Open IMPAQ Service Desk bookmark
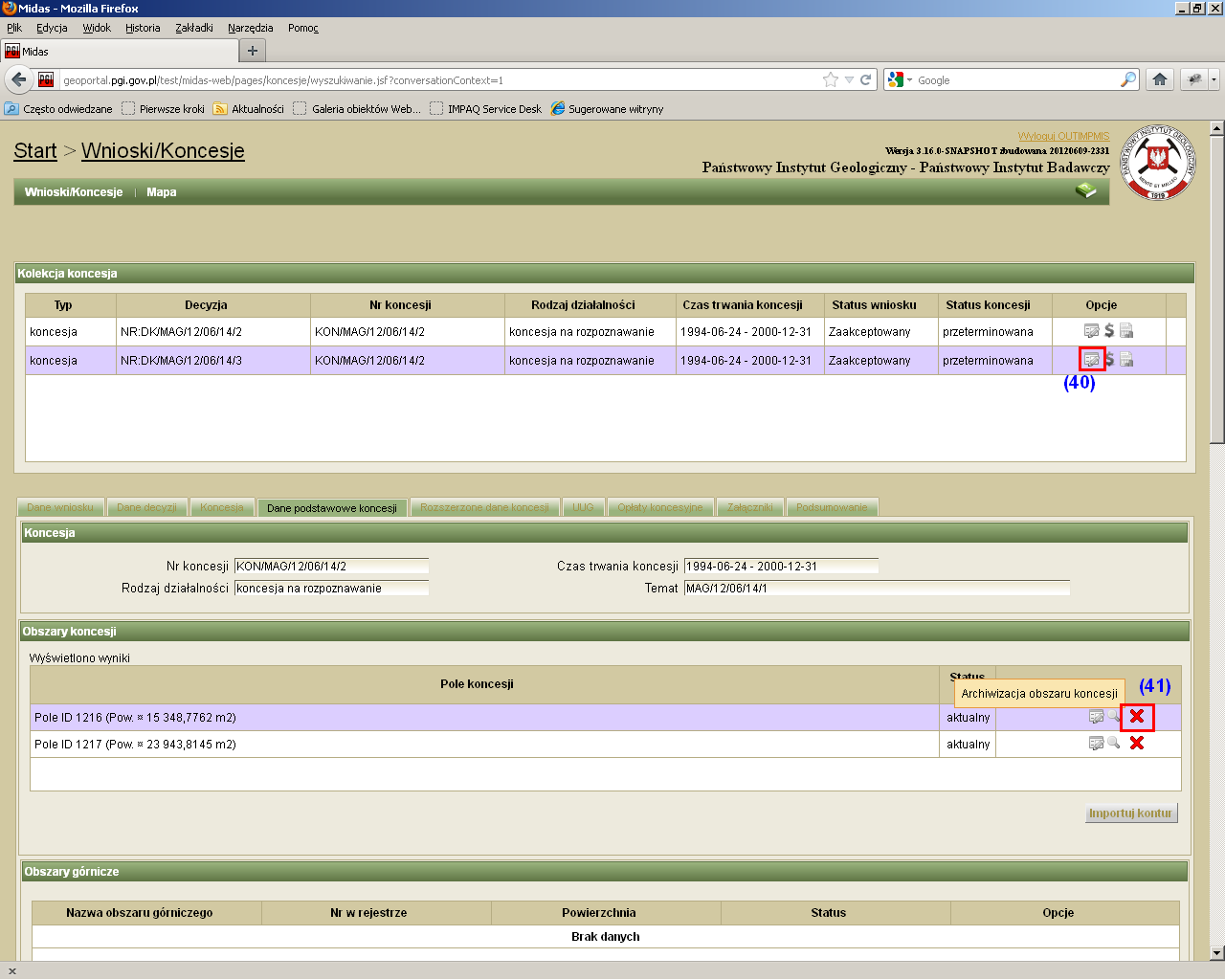 click(x=486, y=108)
